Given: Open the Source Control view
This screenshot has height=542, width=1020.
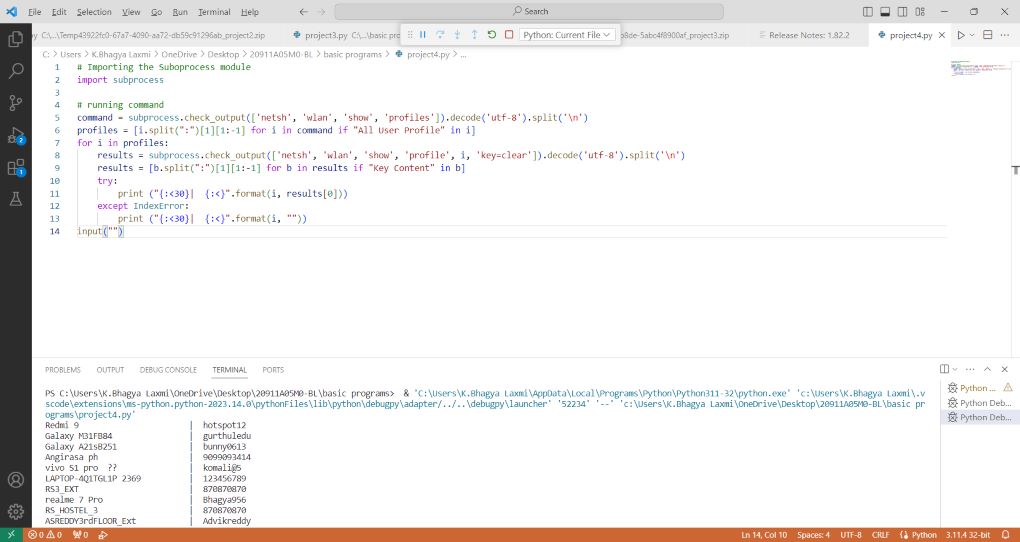Looking at the screenshot, I should (x=16, y=103).
